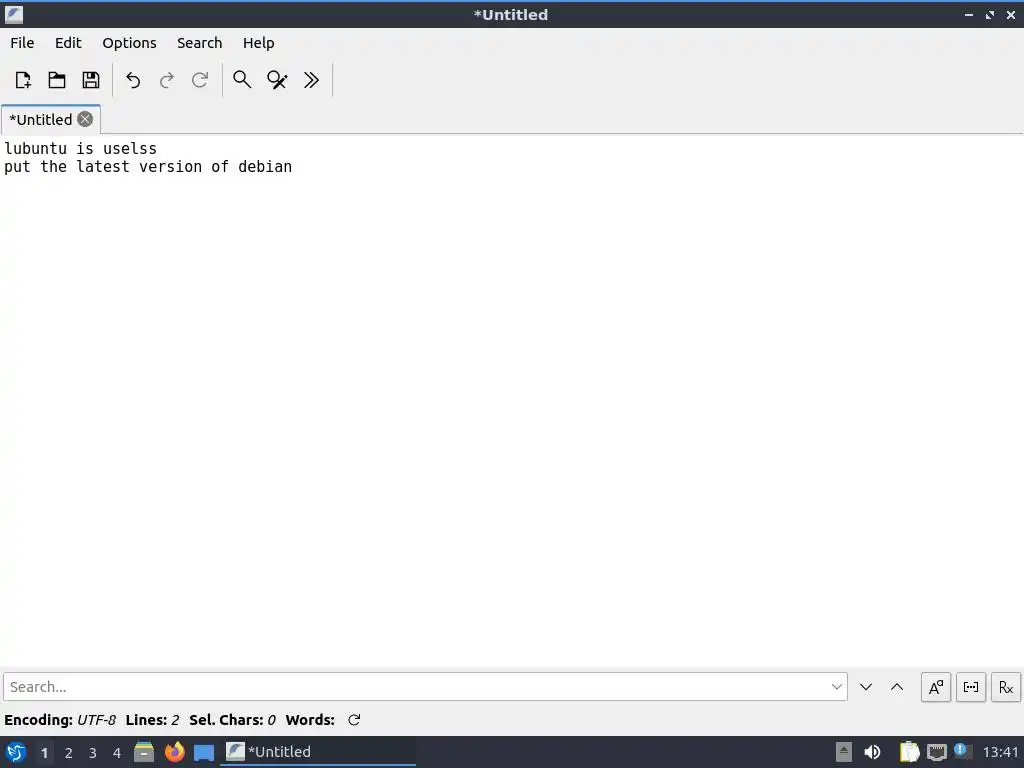Click the text line 'lubuntu is uselss'
This screenshot has height=768, width=1024.
80,148
